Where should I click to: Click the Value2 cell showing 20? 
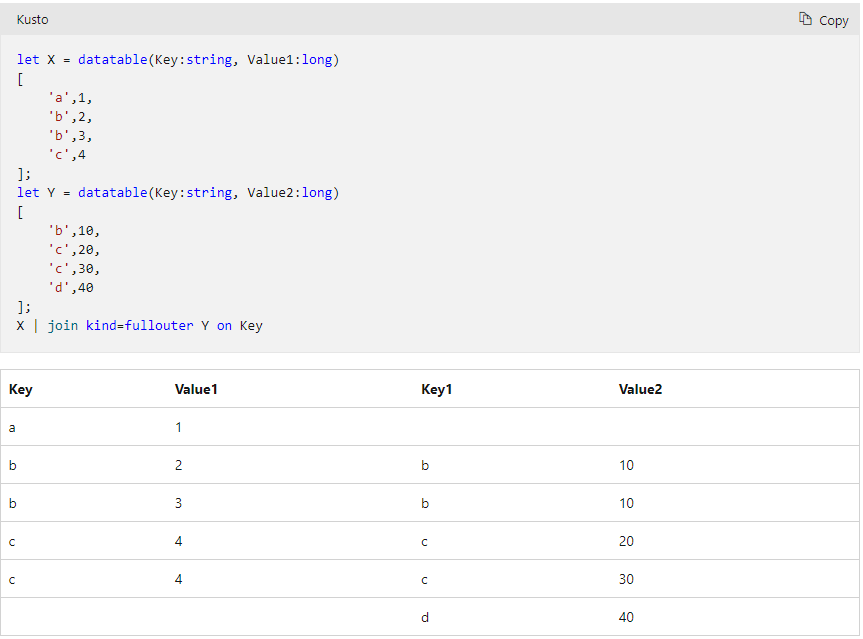(626, 541)
